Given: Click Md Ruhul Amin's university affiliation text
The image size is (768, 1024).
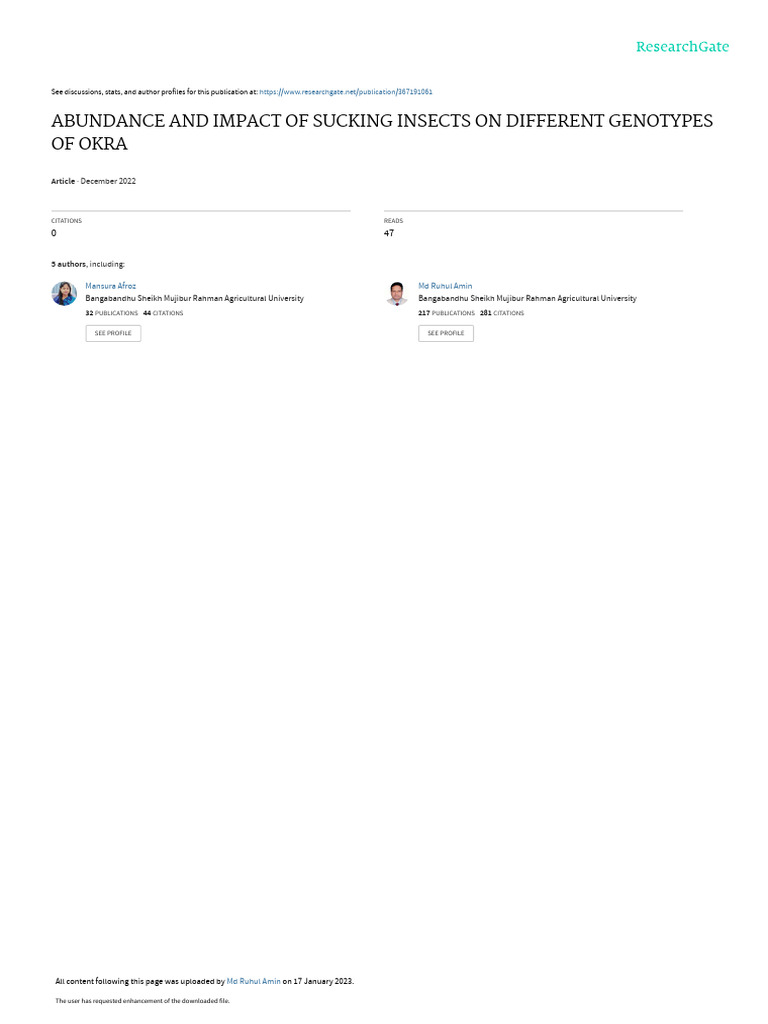Looking at the screenshot, I should [x=527, y=298].
